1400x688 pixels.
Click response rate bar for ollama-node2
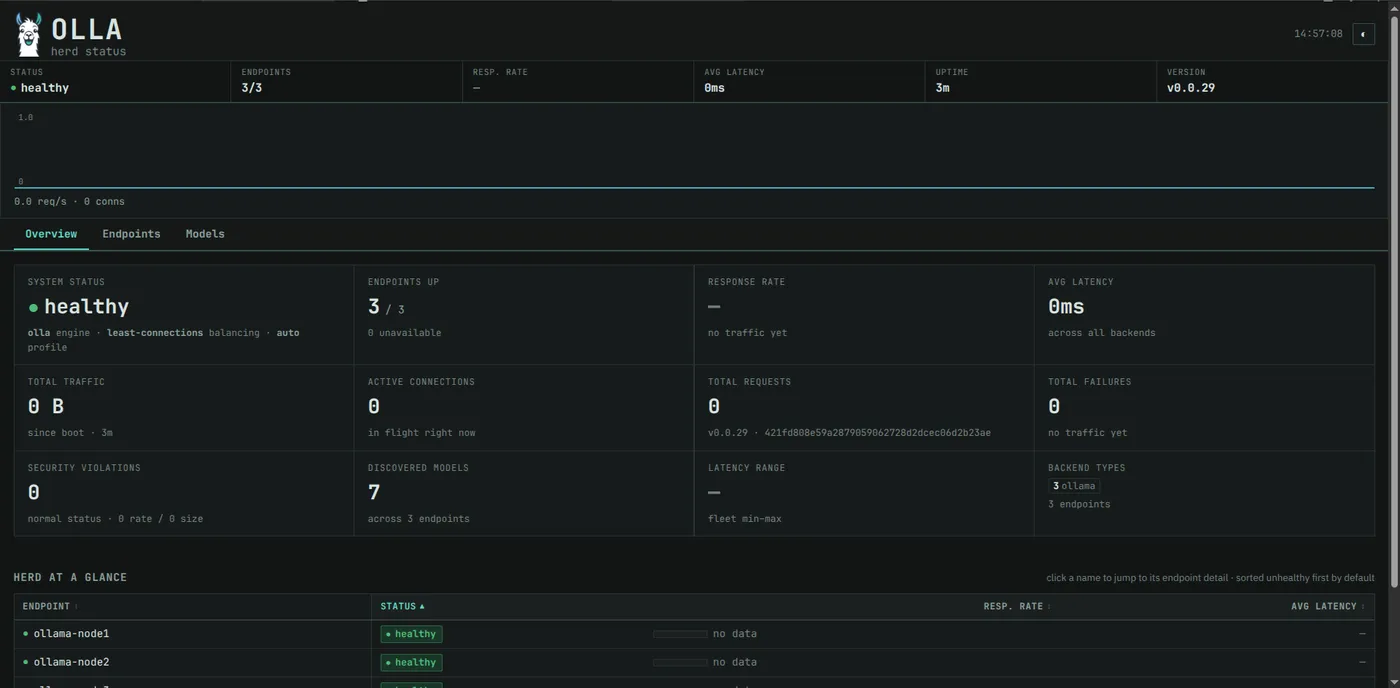click(680, 662)
